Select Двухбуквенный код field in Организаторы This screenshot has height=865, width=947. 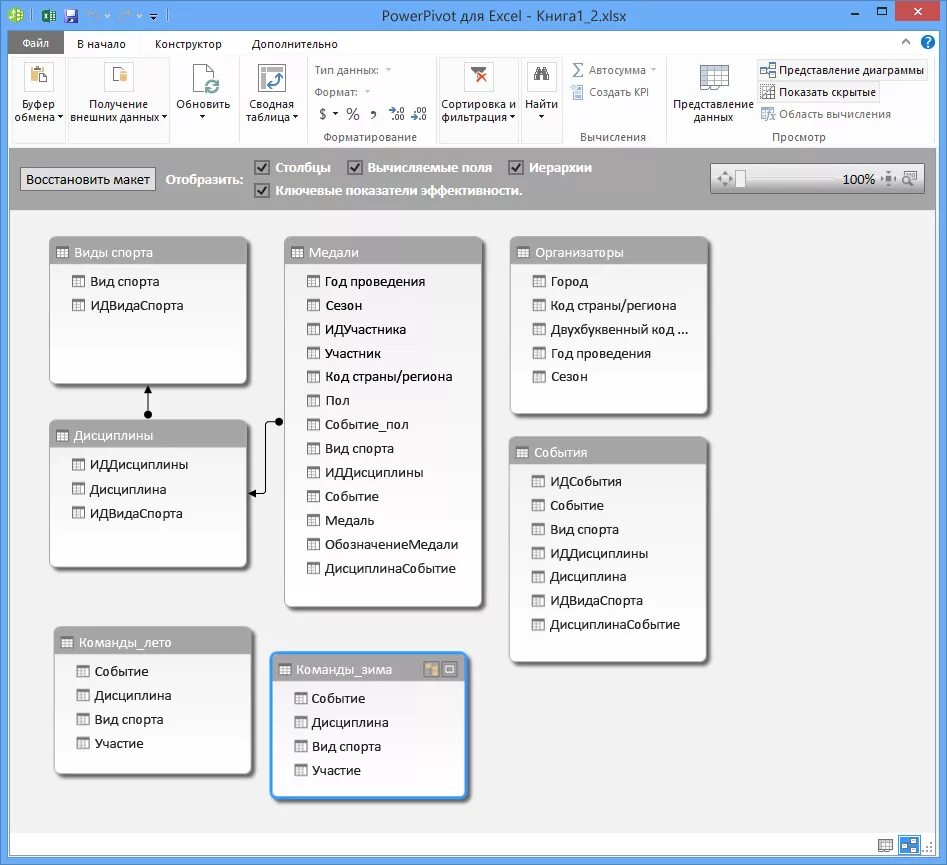pos(610,329)
